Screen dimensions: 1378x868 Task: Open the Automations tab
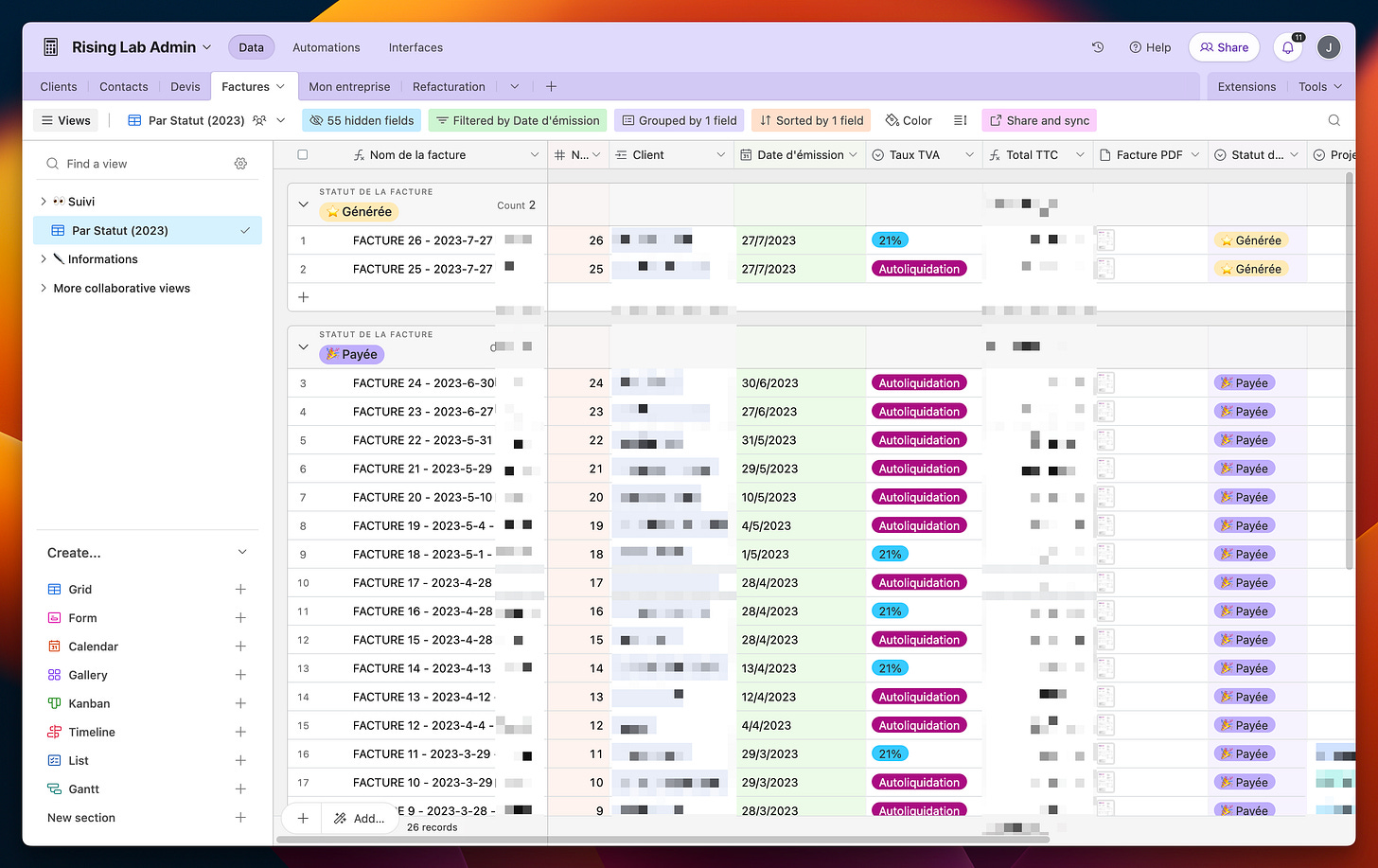click(x=327, y=47)
